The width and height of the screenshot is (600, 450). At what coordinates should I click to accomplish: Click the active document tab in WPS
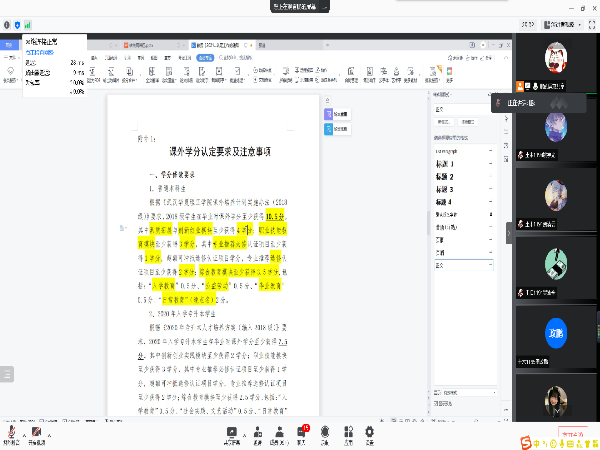point(222,46)
